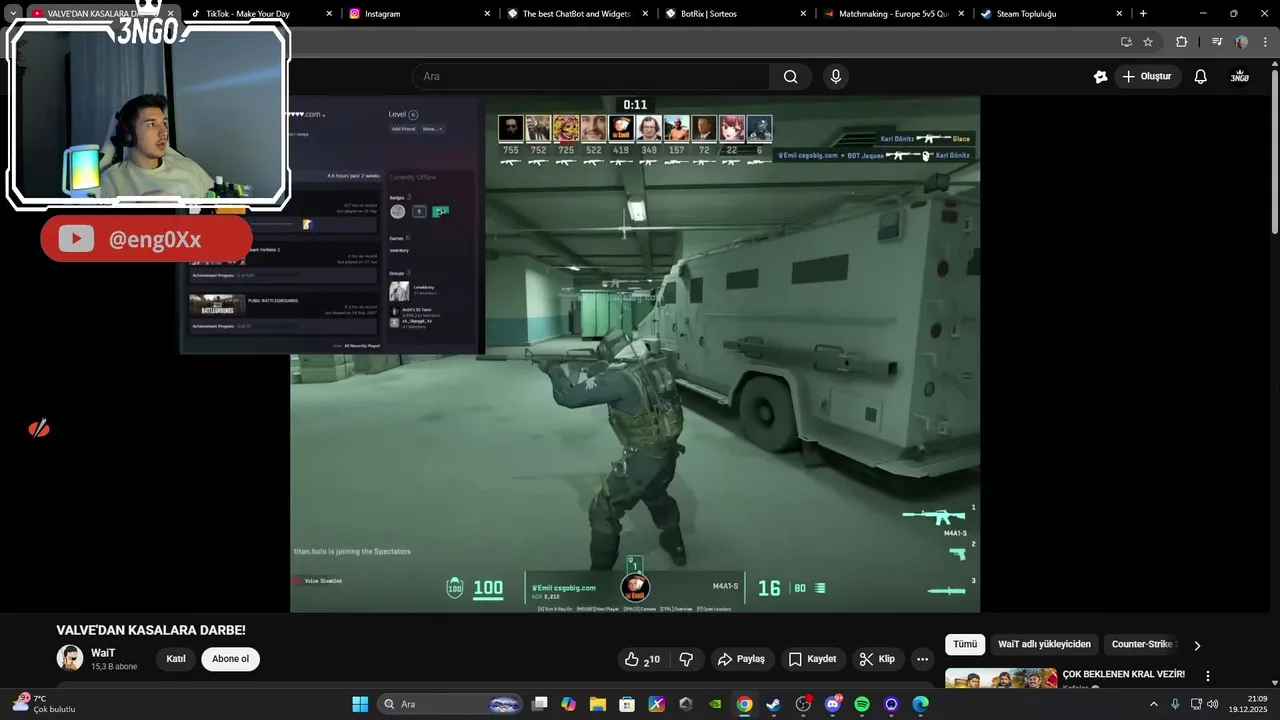Open Chrome media controls icon
The image size is (1280, 720).
(x=1217, y=42)
